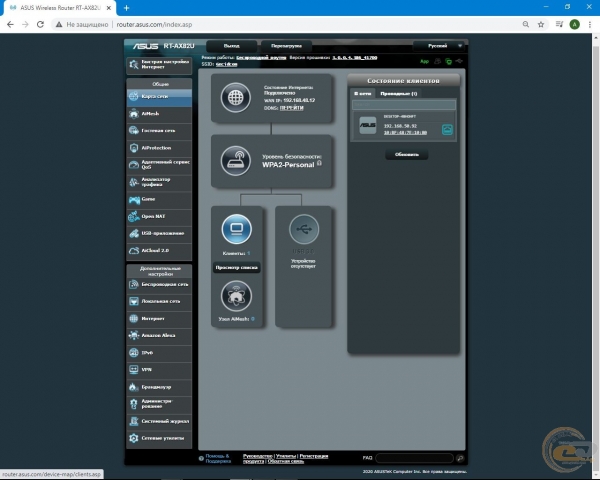Screen dimensions: 600x480
Task: Click the Помощь & Поддержка help icon
Action: click(201, 459)
